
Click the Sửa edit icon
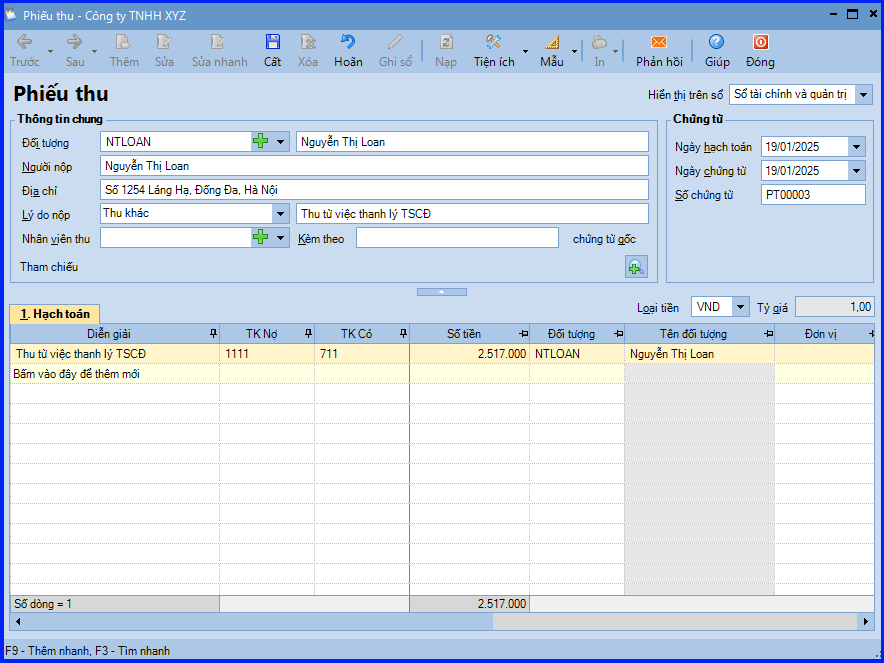(x=164, y=51)
